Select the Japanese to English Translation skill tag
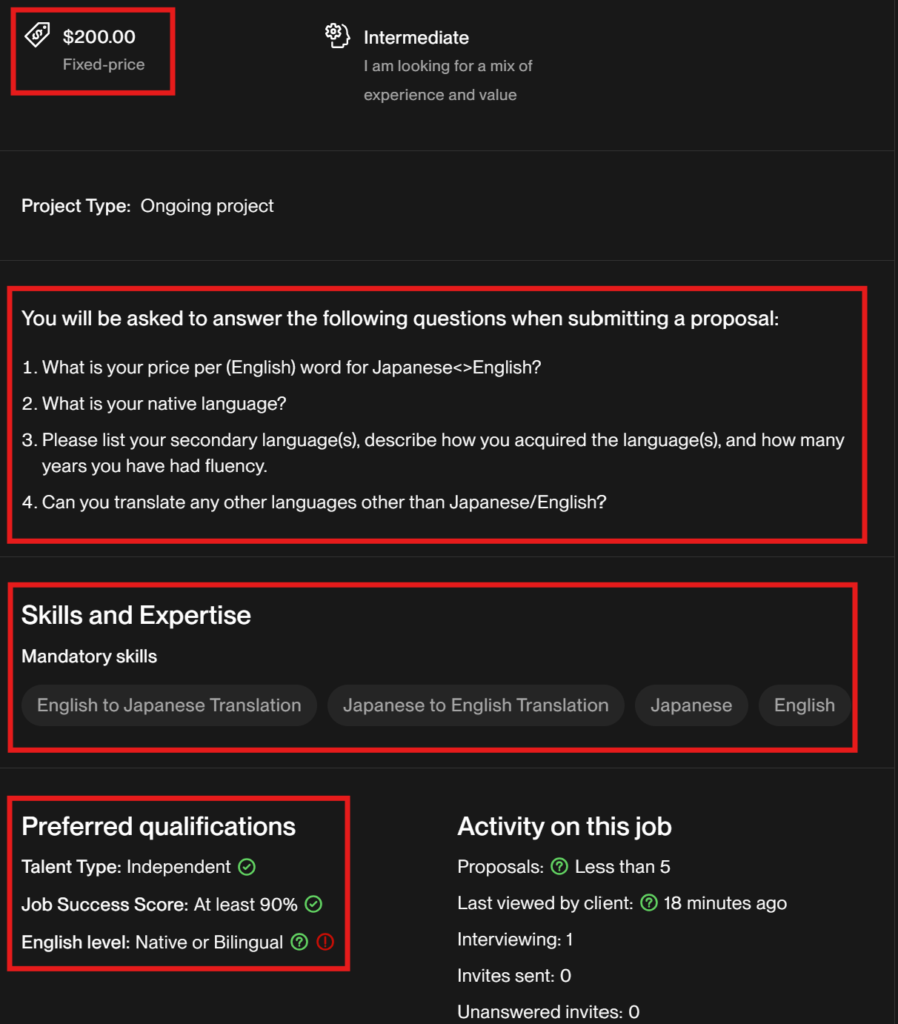Viewport: 898px width, 1024px height. click(x=475, y=705)
